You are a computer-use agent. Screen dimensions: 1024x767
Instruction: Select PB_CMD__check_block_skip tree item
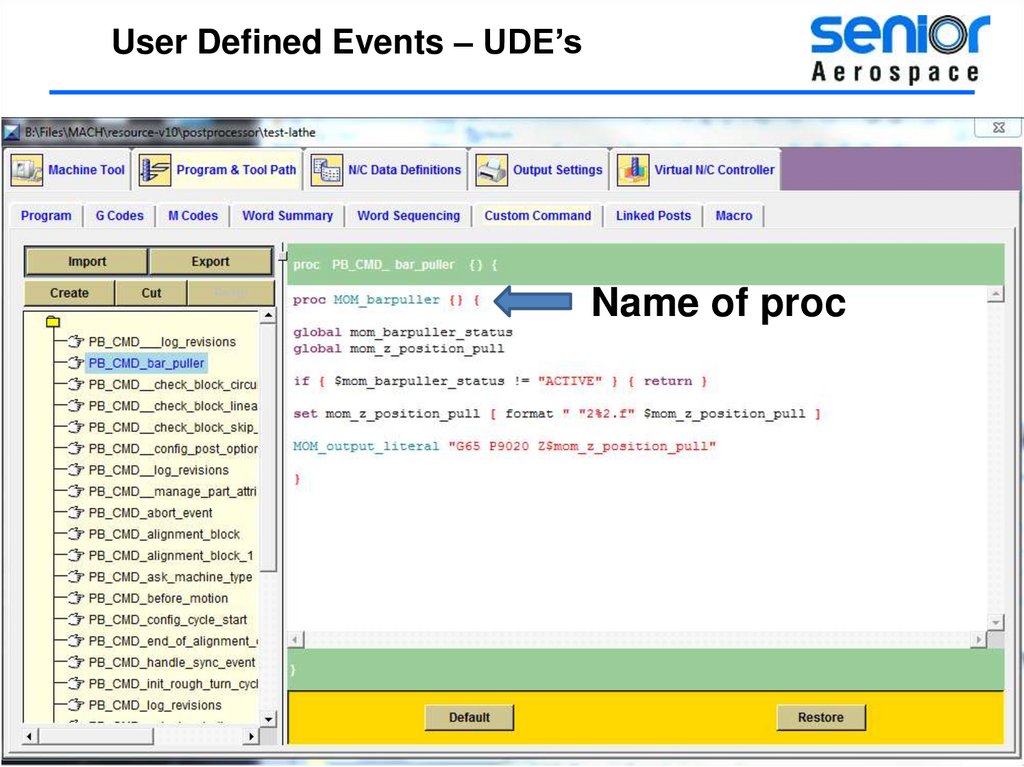coord(172,427)
